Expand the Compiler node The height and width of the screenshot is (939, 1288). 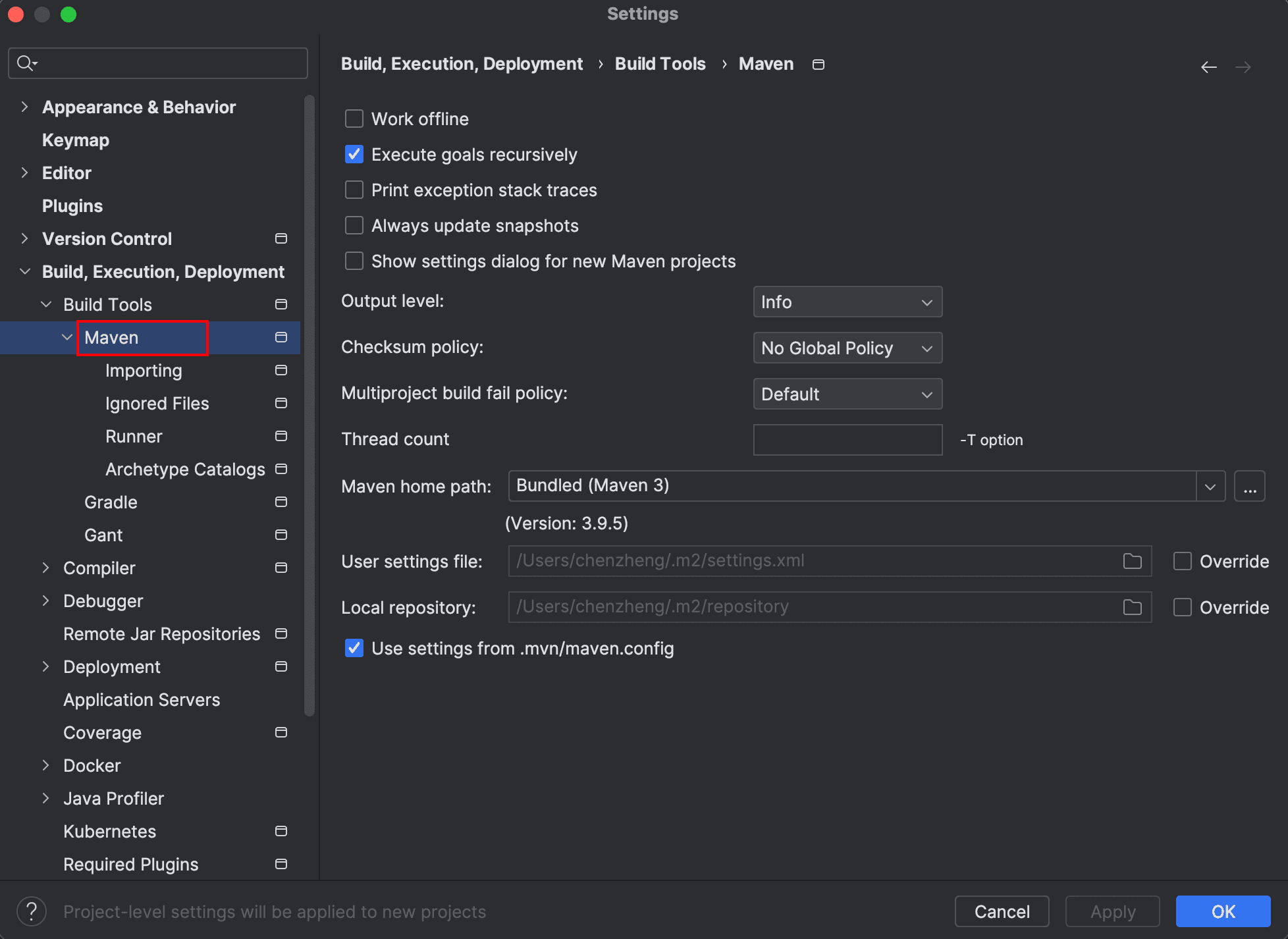tap(46, 568)
